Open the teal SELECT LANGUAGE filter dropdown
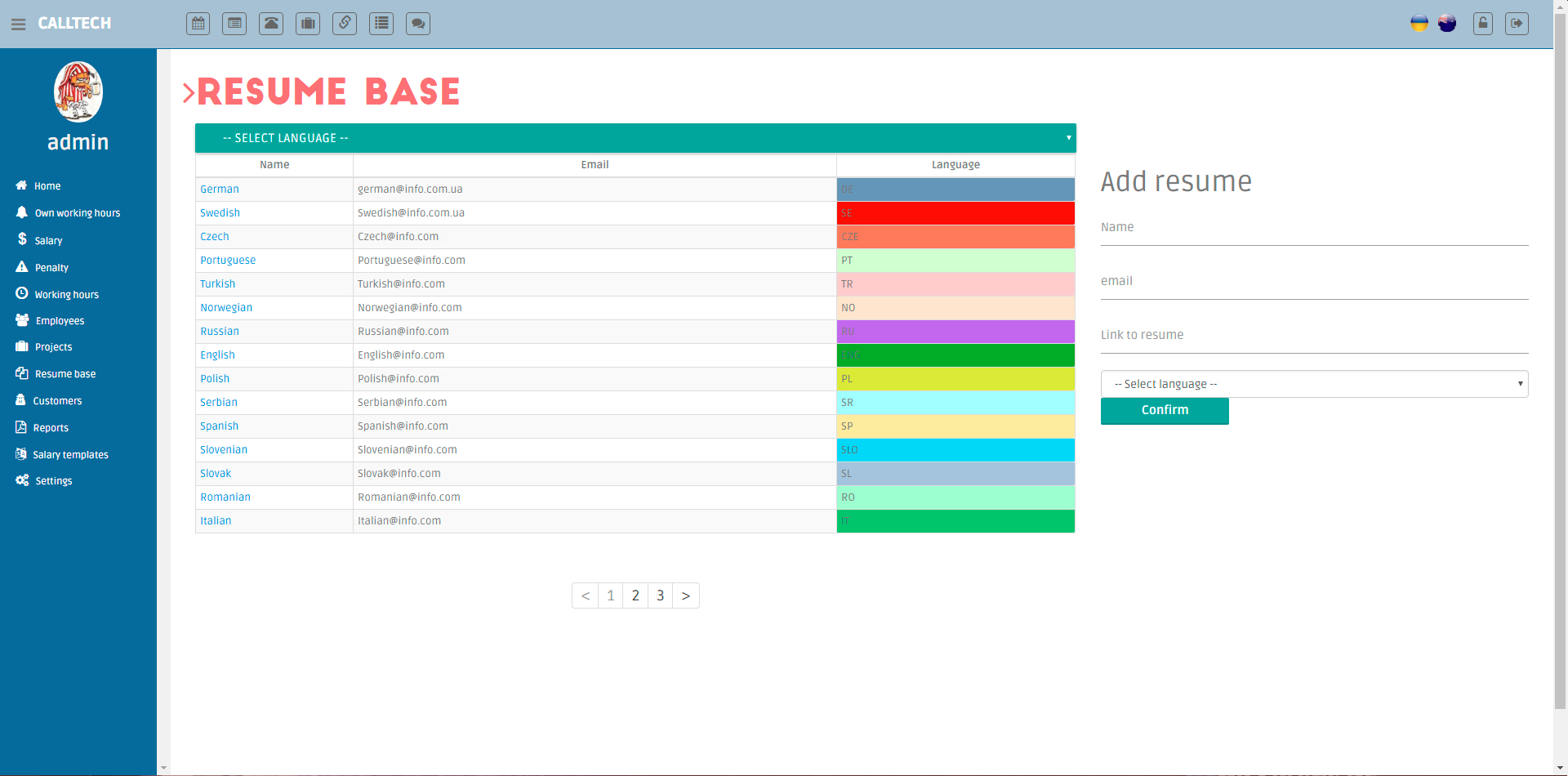The height and width of the screenshot is (776, 1568). (635, 138)
